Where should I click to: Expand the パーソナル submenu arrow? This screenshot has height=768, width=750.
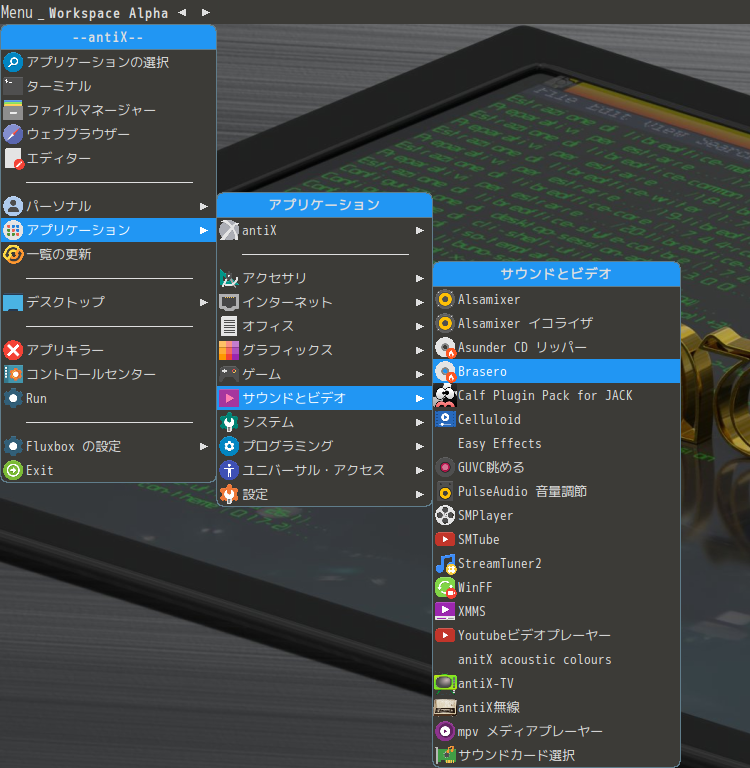click(x=203, y=207)
